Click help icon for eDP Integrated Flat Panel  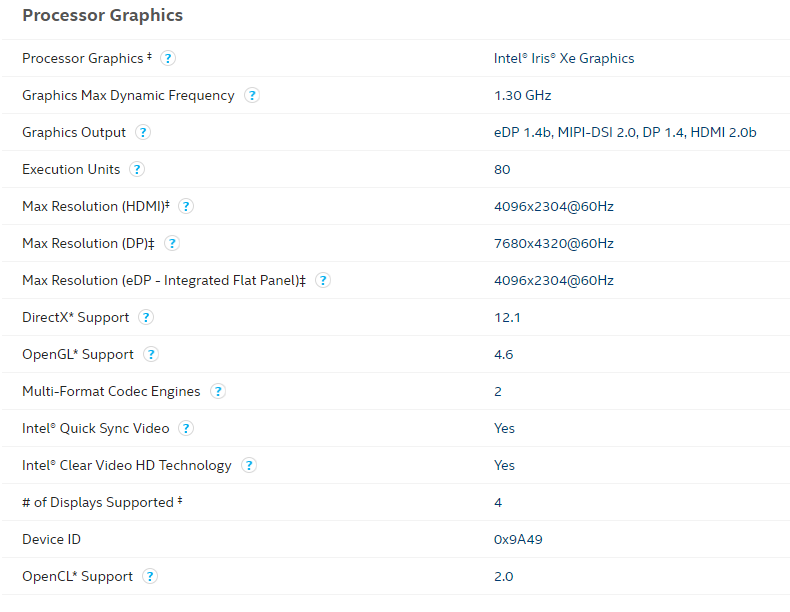point(323,281)
